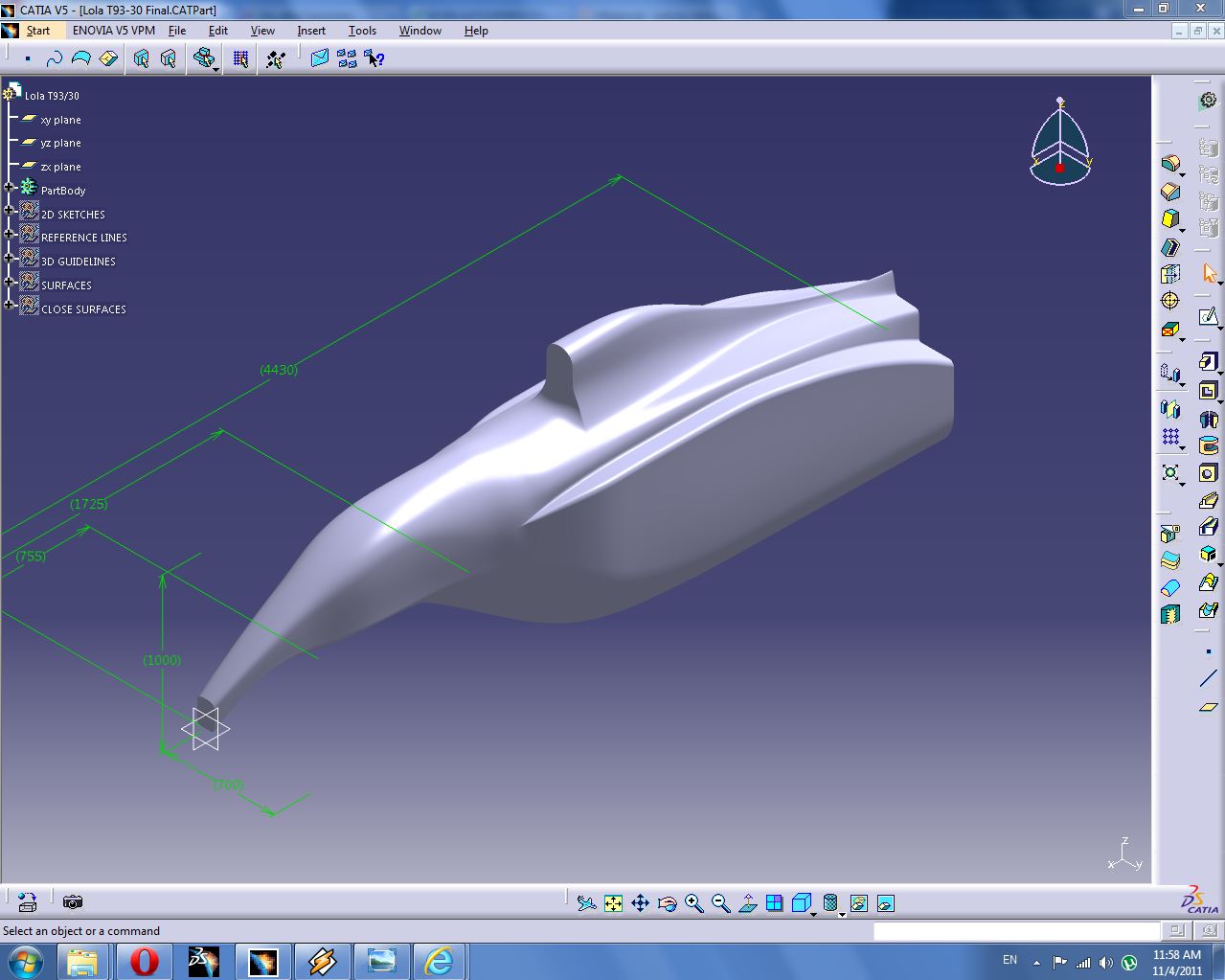Image resolution: width=1225 pixels, height=980 pixels.
Task: Select the Groove tool
Action: tap(1208, 445)
